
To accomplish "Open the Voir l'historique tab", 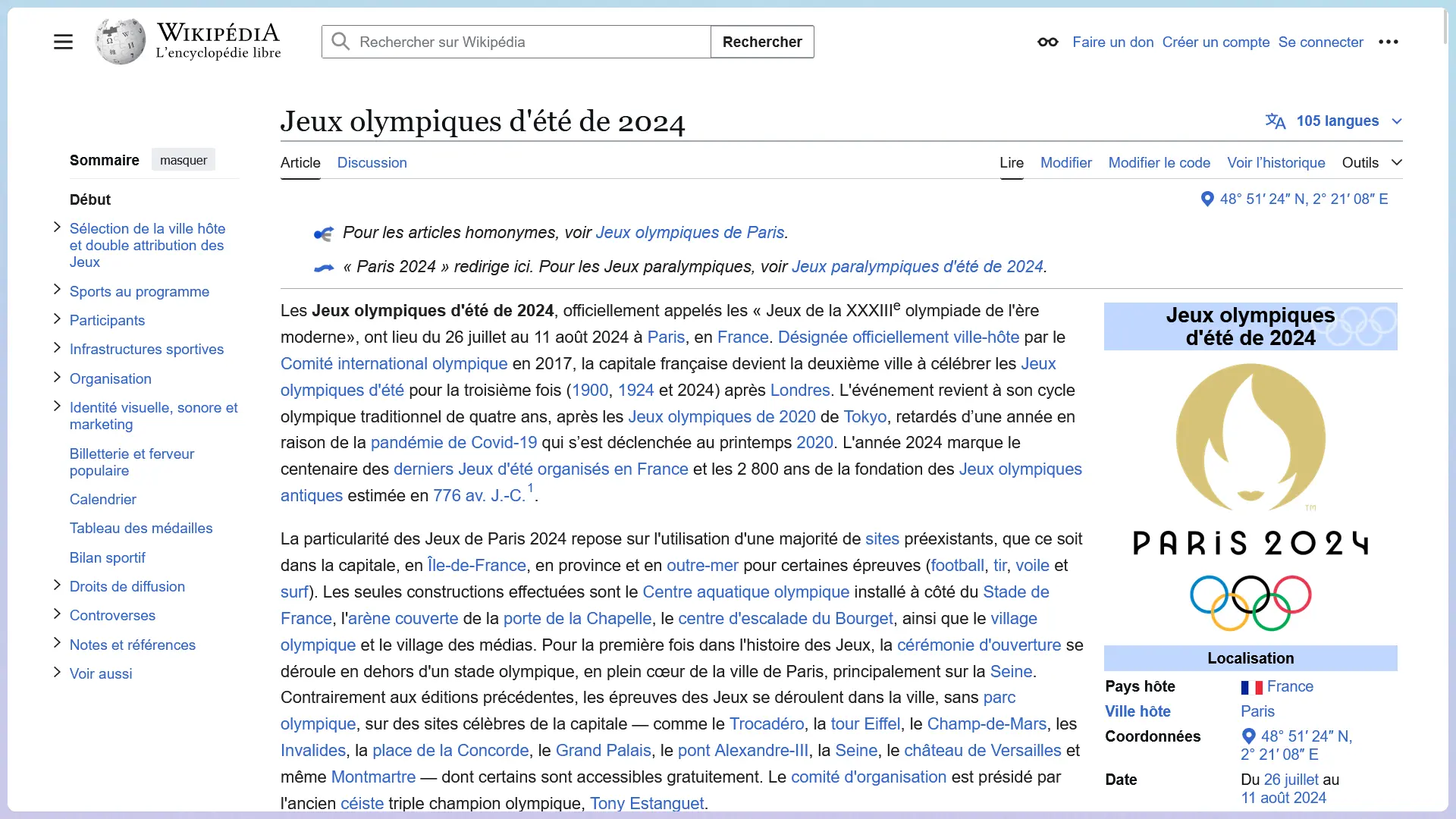I will click(1276, 162).
